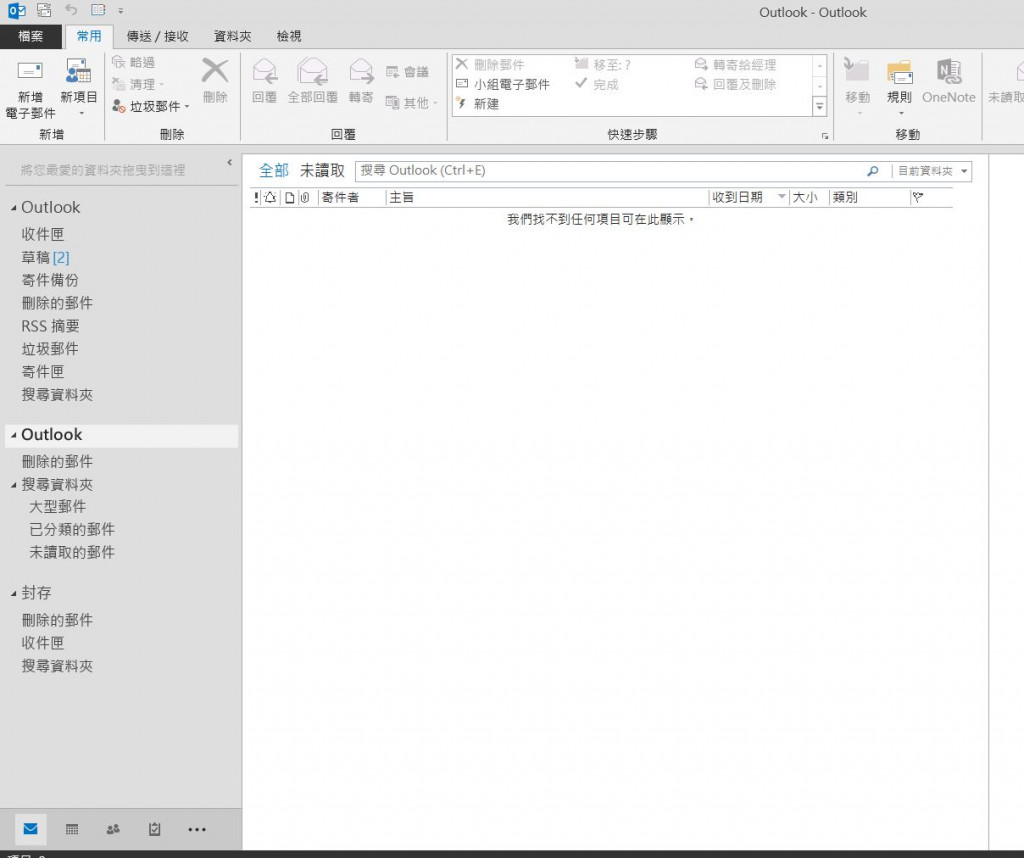The height and width of the screenshot is (858, 1024).
Task: Open the 草稿 [2] folder
Action: pyautogui.click(x=45, y=257)
